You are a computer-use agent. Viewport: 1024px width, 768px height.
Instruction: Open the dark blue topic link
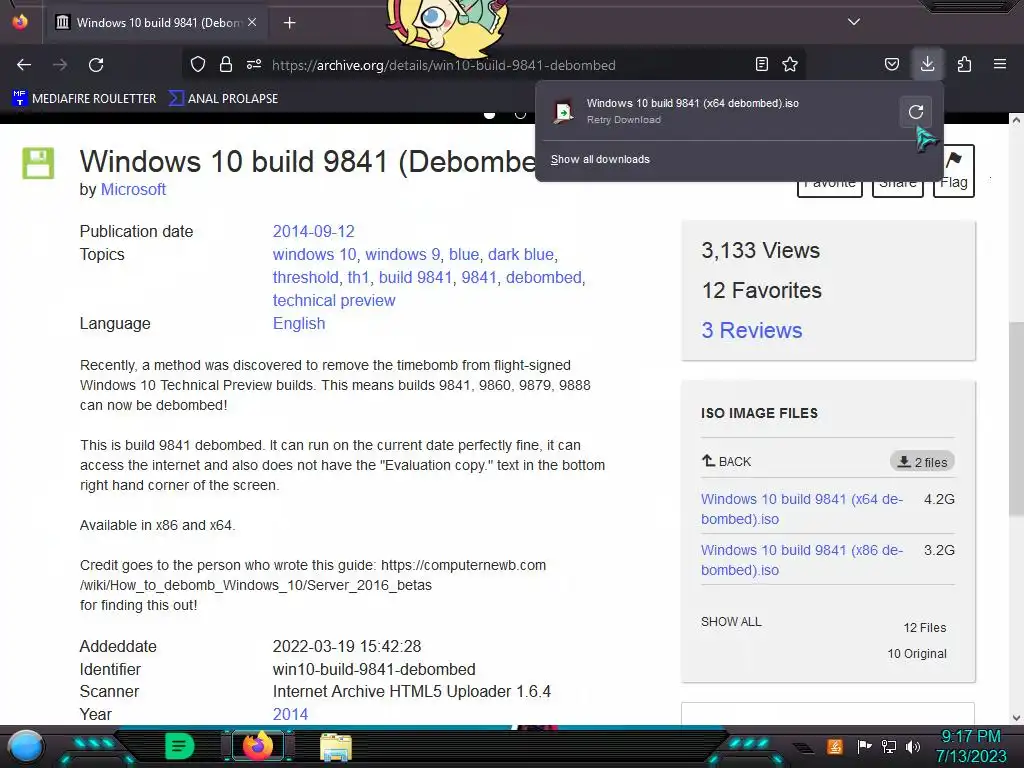(520, 254)
